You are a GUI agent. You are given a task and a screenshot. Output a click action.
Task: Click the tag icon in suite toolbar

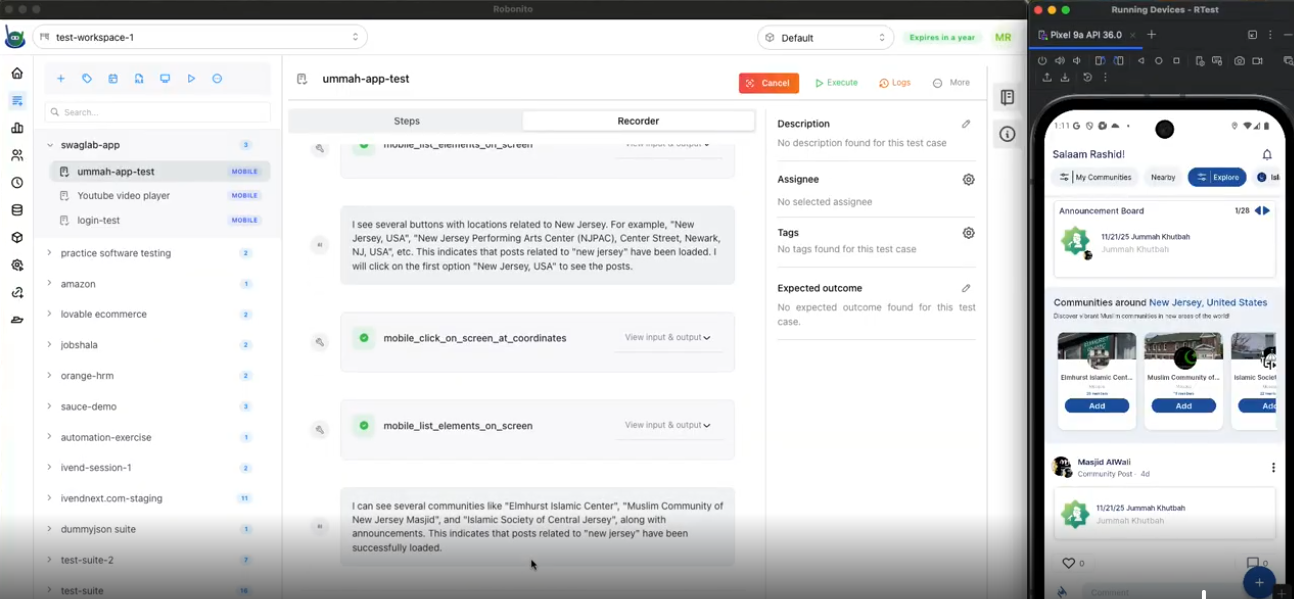(87, 79)
